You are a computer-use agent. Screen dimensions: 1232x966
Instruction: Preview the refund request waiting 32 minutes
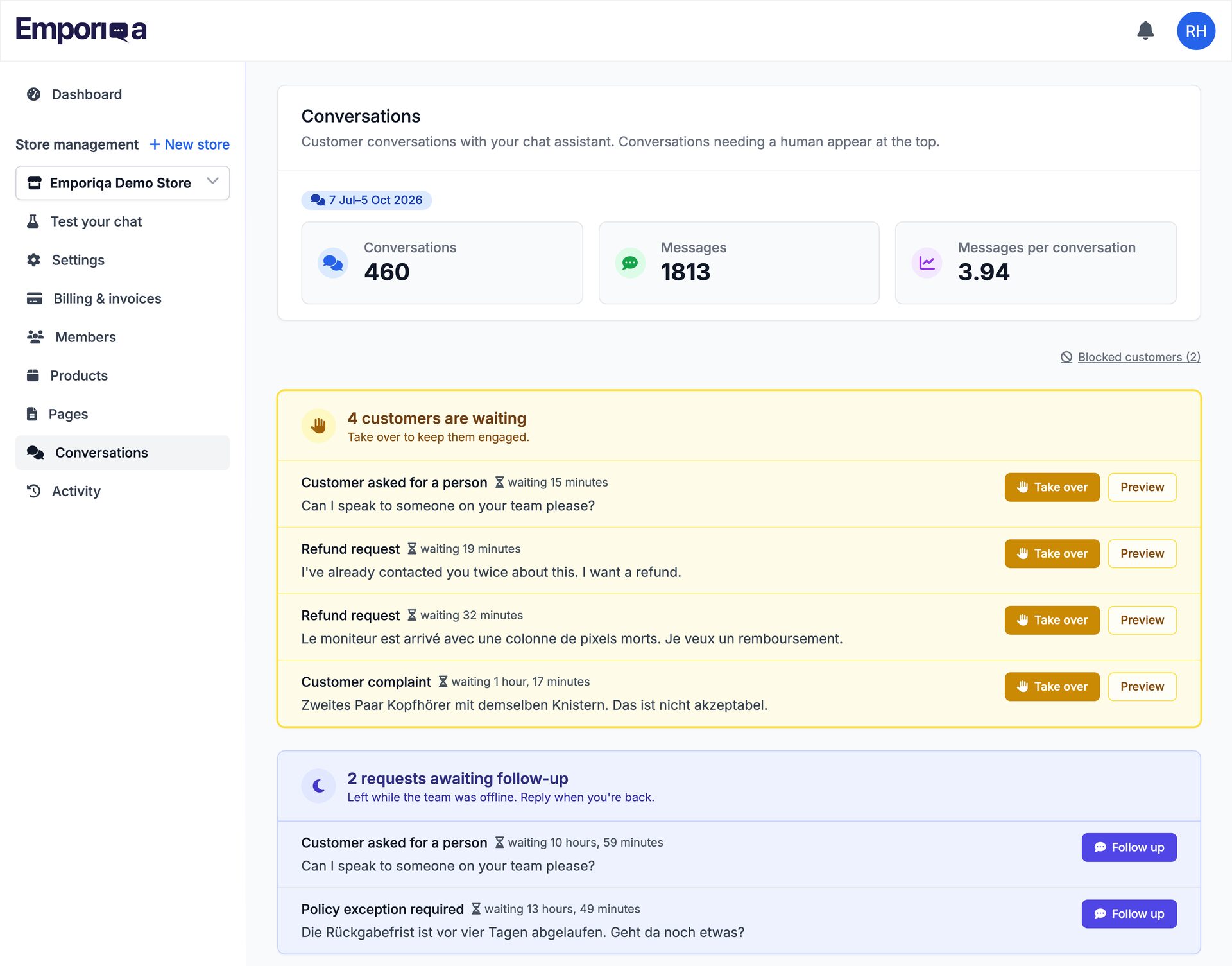(x=1142, y=620)
